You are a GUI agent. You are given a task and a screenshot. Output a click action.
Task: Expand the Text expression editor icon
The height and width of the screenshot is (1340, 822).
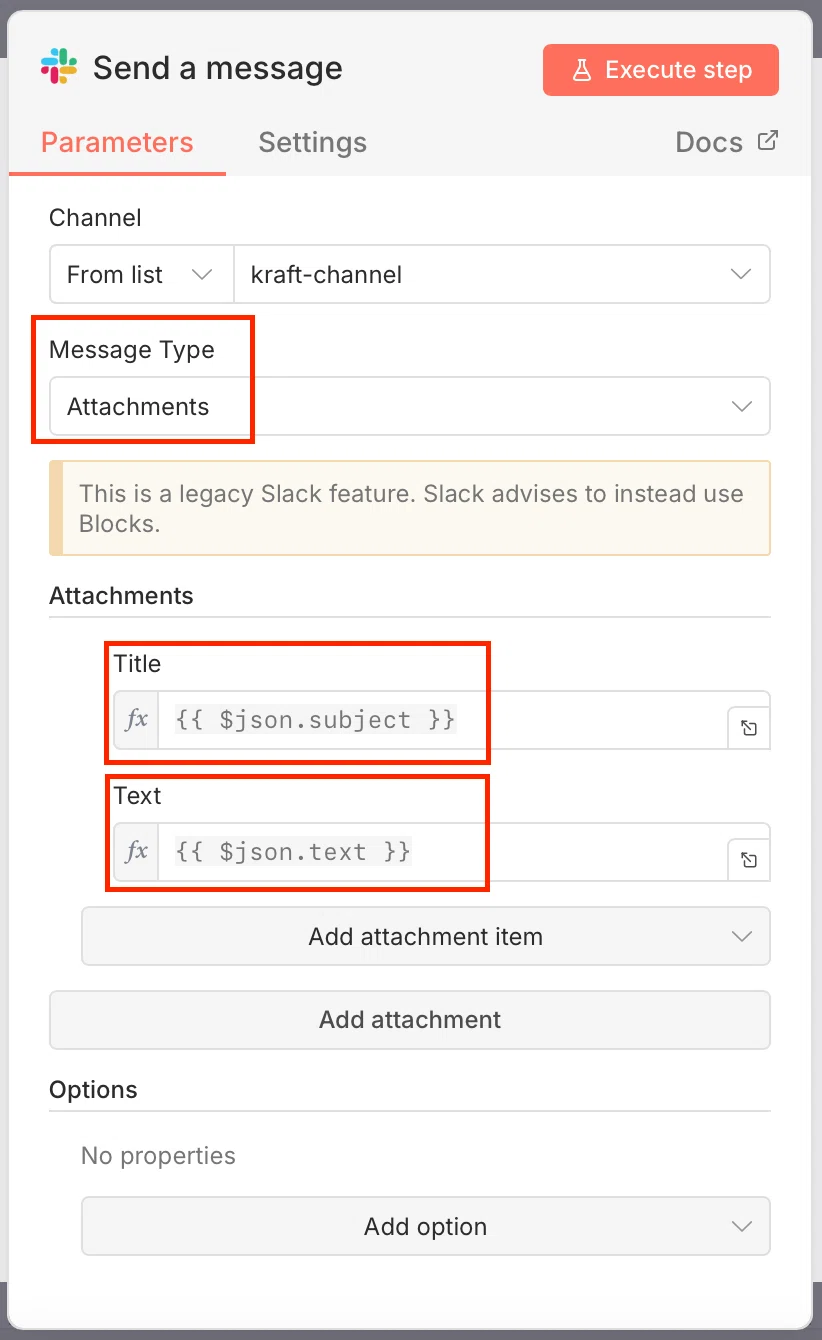[749, 861]
